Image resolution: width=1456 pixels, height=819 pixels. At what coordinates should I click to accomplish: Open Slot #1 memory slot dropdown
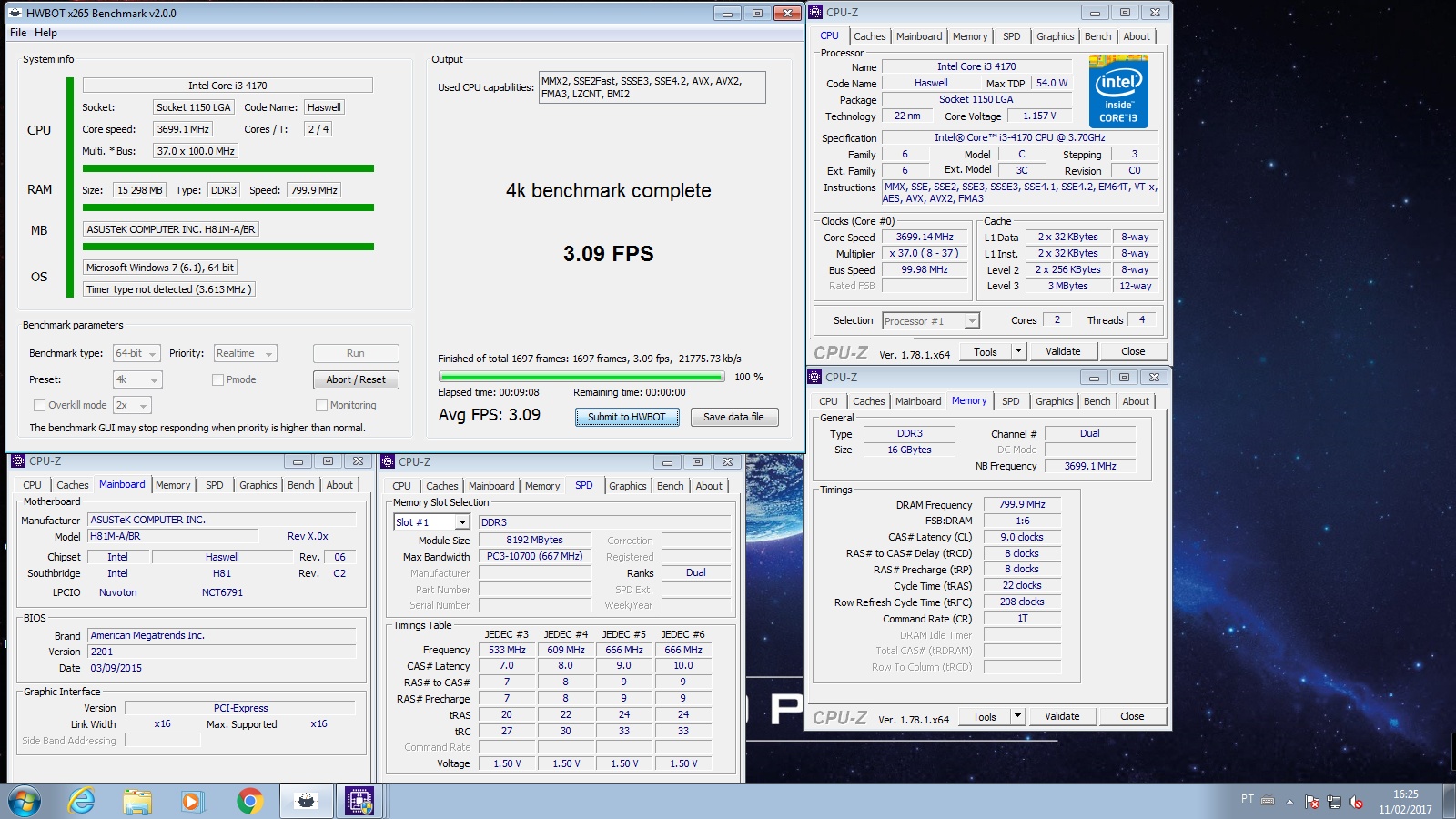click(432, 522)
